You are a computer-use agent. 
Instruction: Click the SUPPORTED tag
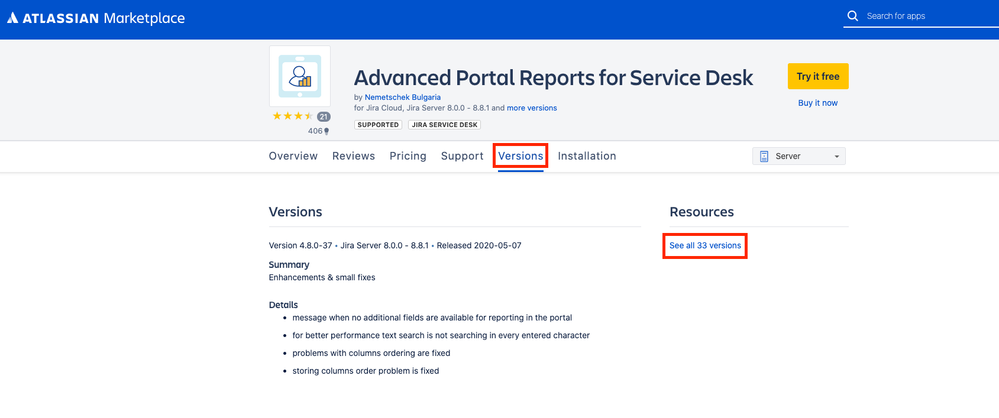point(378,125)
